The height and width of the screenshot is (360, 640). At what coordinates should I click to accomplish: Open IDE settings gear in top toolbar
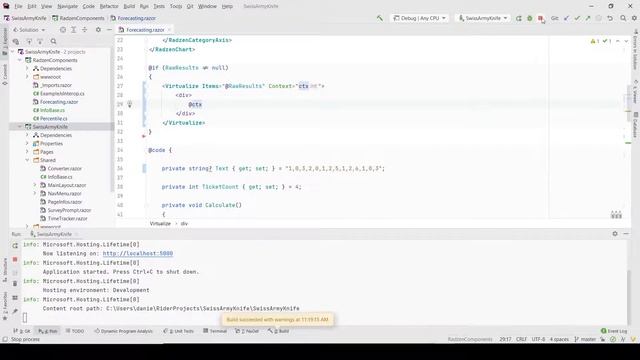(634, 18)
